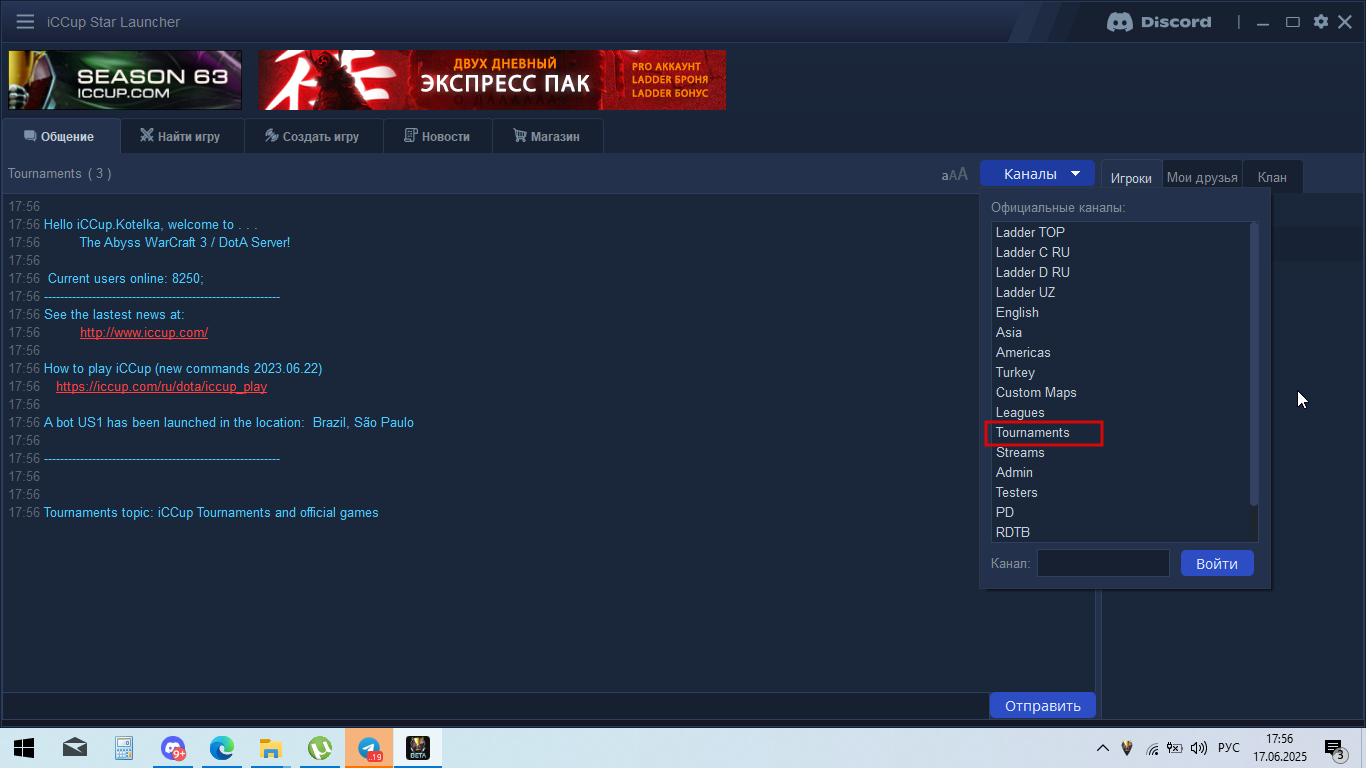Open the notification center icon
Image resolution: width=1366 pixels, height=768 pixels.
(x=1334, y=748)
